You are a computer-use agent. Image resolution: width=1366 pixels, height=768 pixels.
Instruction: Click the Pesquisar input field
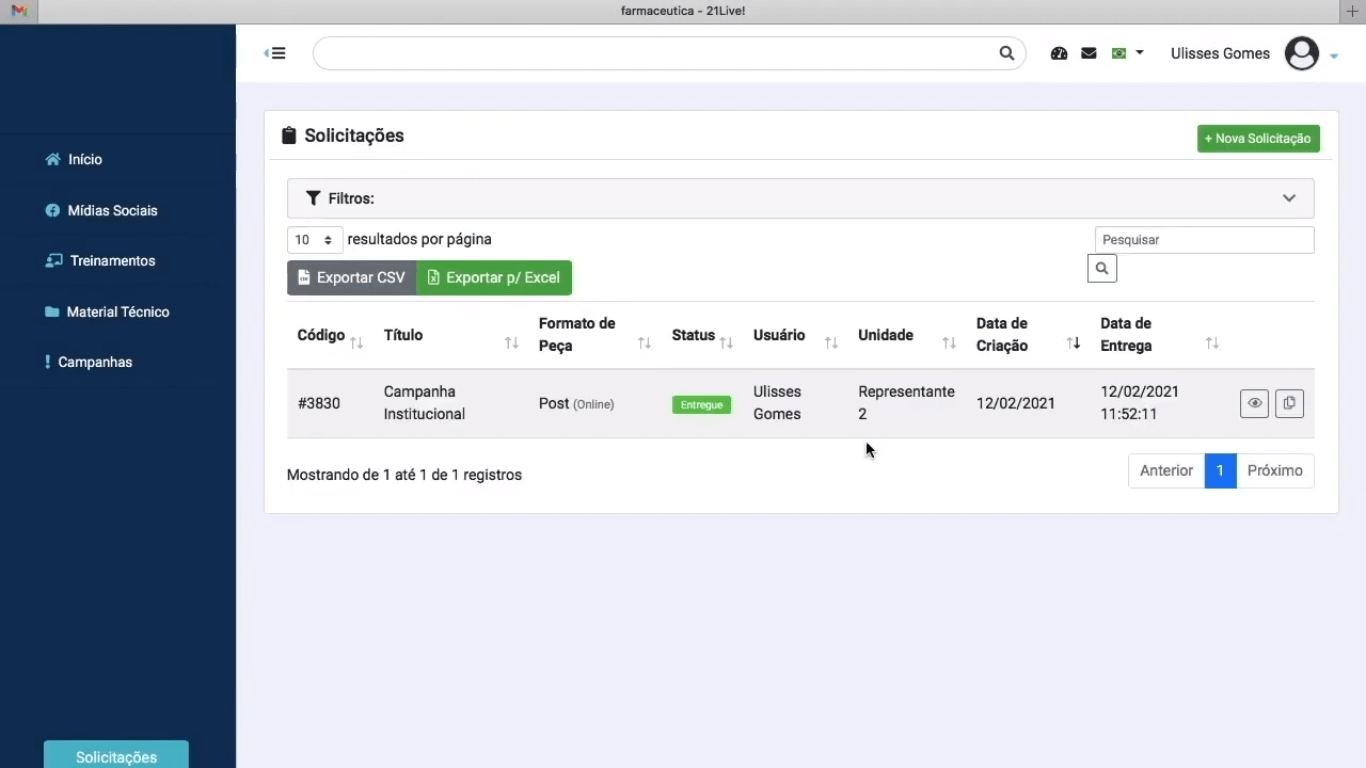pyautogui.click(x=1204, y=240)
